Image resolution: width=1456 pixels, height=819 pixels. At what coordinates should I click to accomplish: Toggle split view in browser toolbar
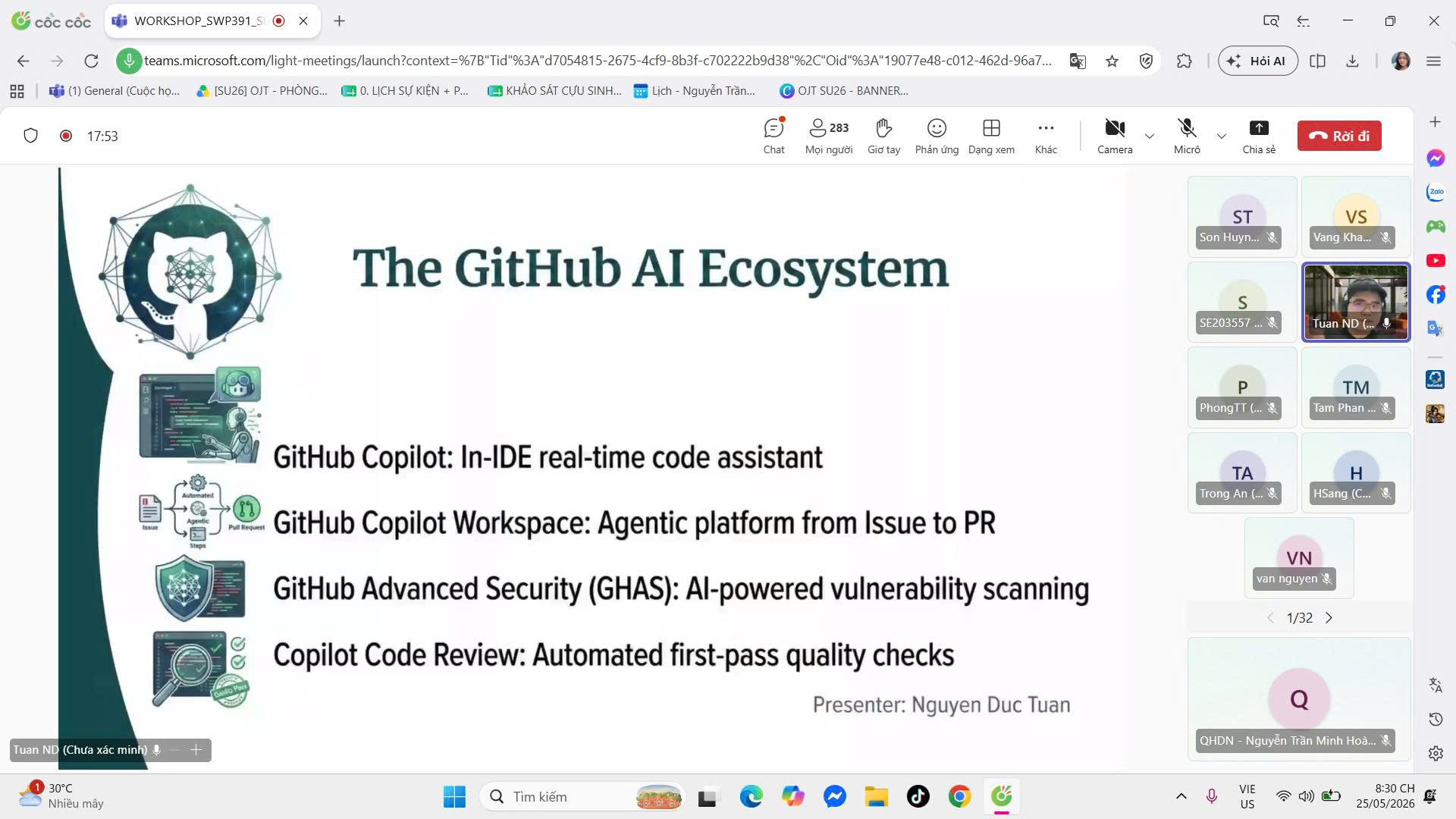1317,61
